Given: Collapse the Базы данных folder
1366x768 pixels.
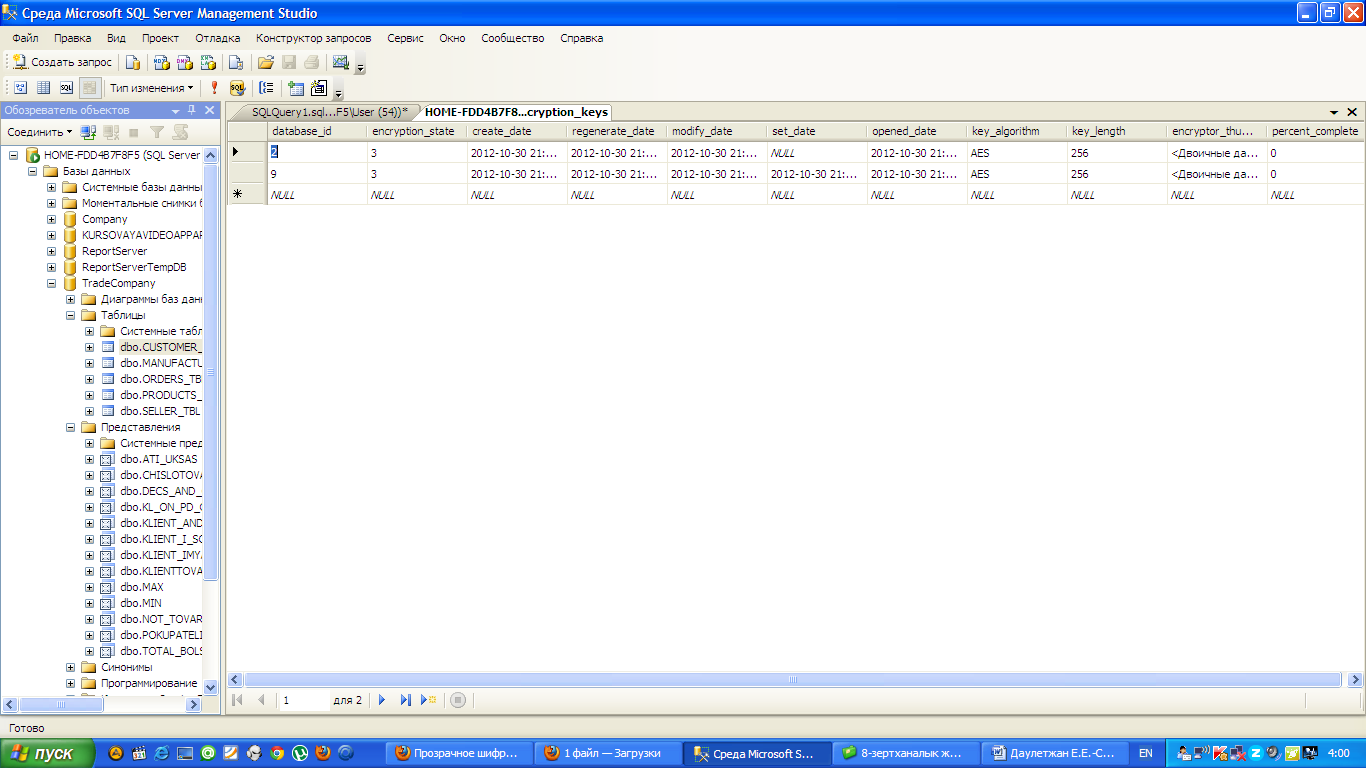Looking at the screenshot, I should point(33,171).
